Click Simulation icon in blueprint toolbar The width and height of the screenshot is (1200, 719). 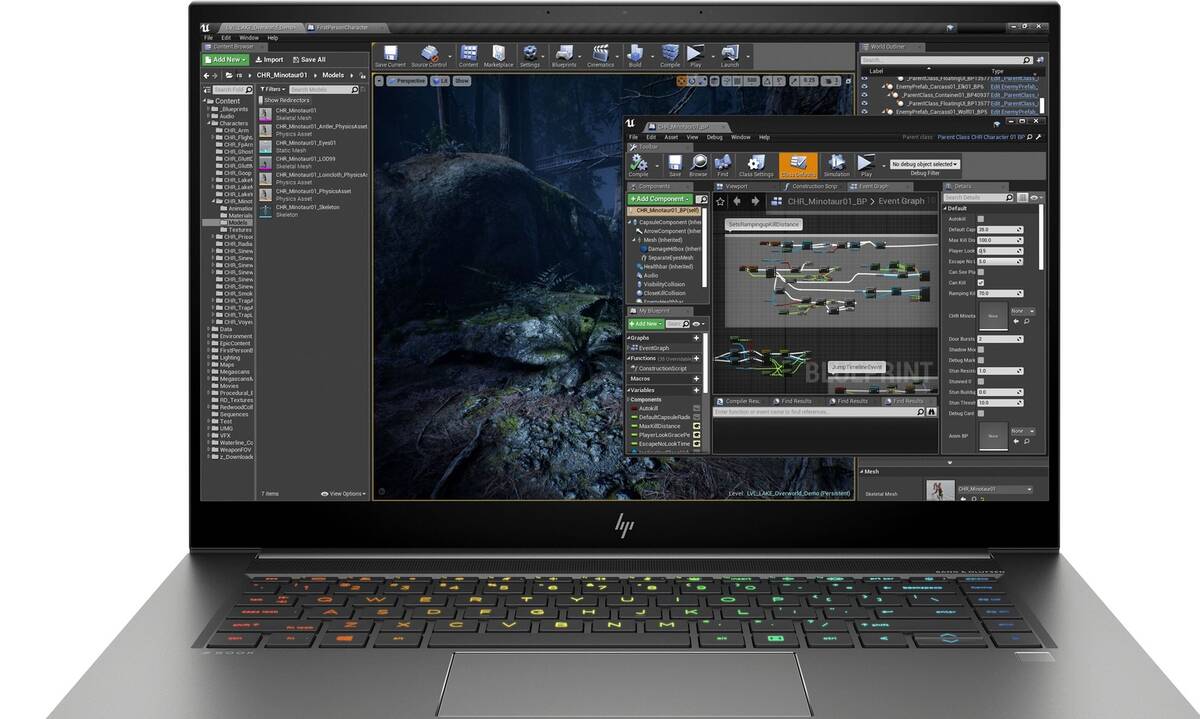[836, 165]
